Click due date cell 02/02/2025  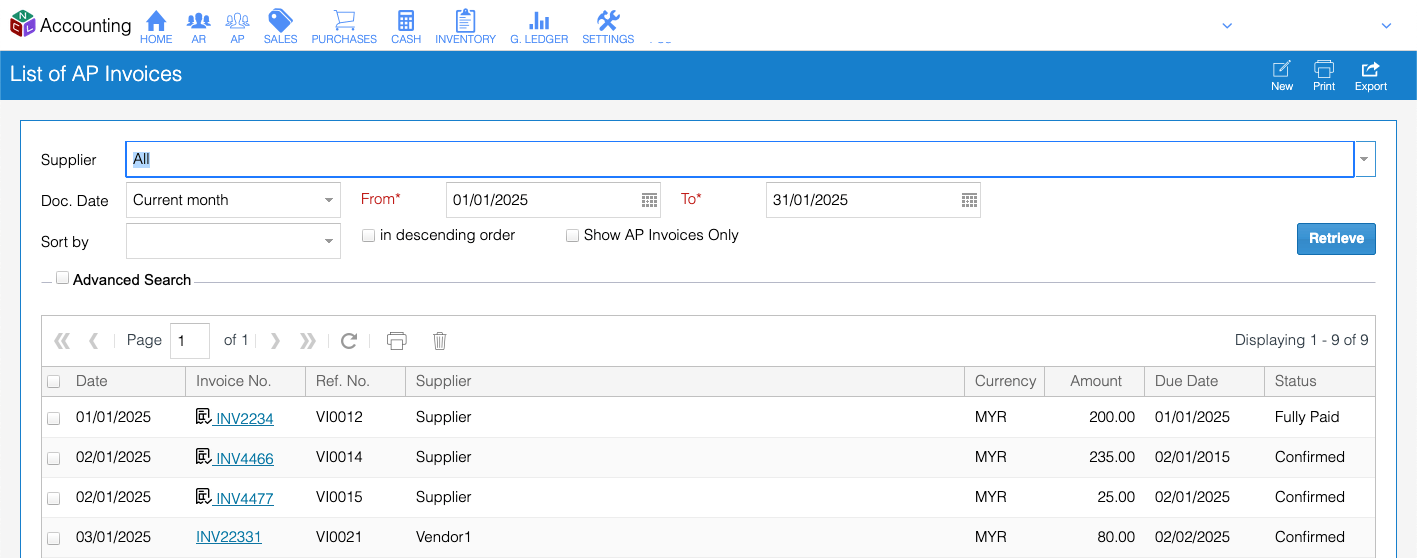tap(1193, 537)
